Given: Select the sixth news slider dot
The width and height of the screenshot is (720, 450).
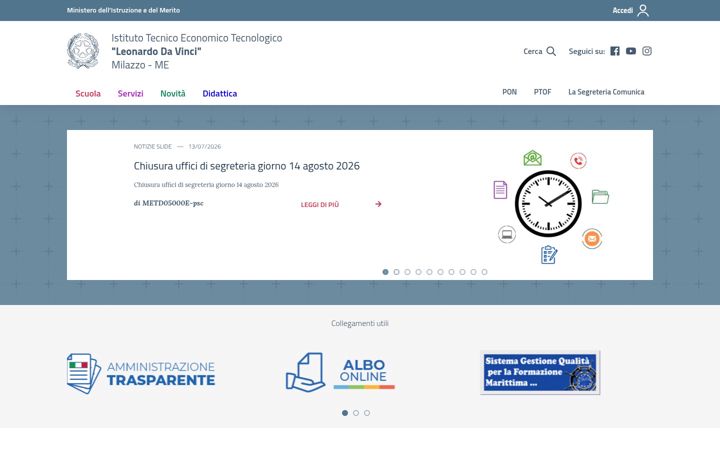Looking at the screenshot, I should coord(440,272).
